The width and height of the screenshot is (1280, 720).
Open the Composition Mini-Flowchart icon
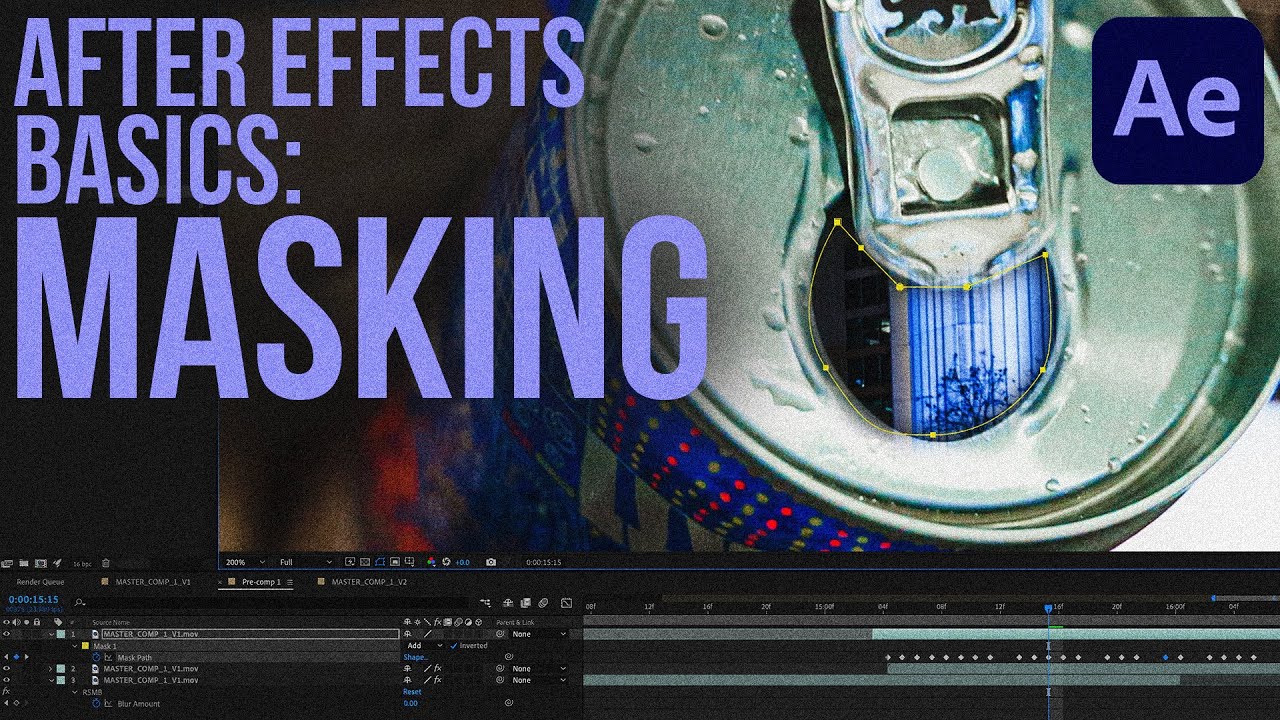click(486, 603)
